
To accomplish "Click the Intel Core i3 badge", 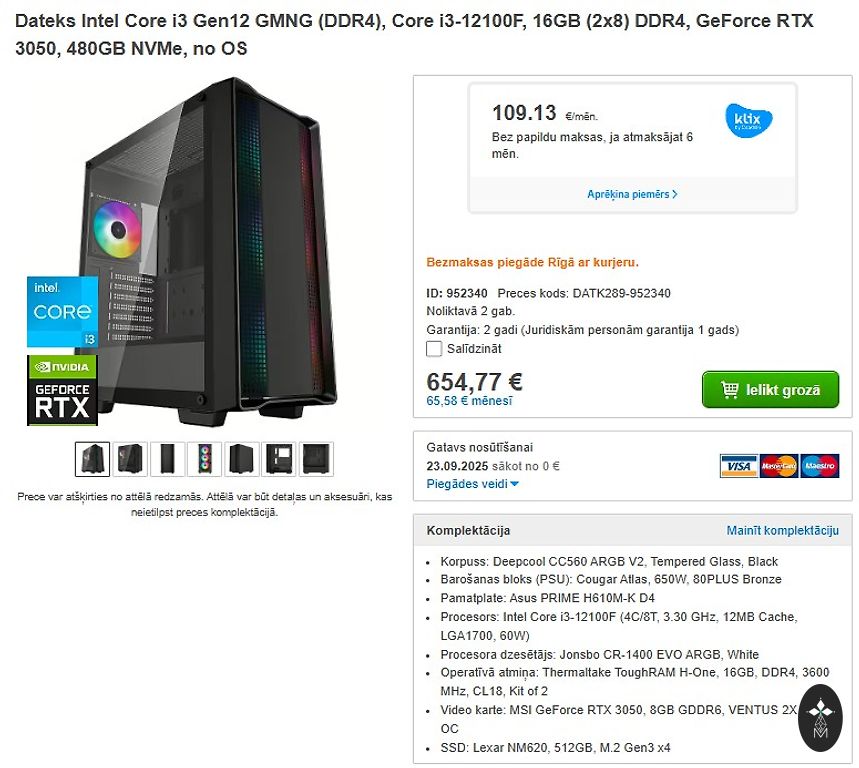I will [62, 311].
